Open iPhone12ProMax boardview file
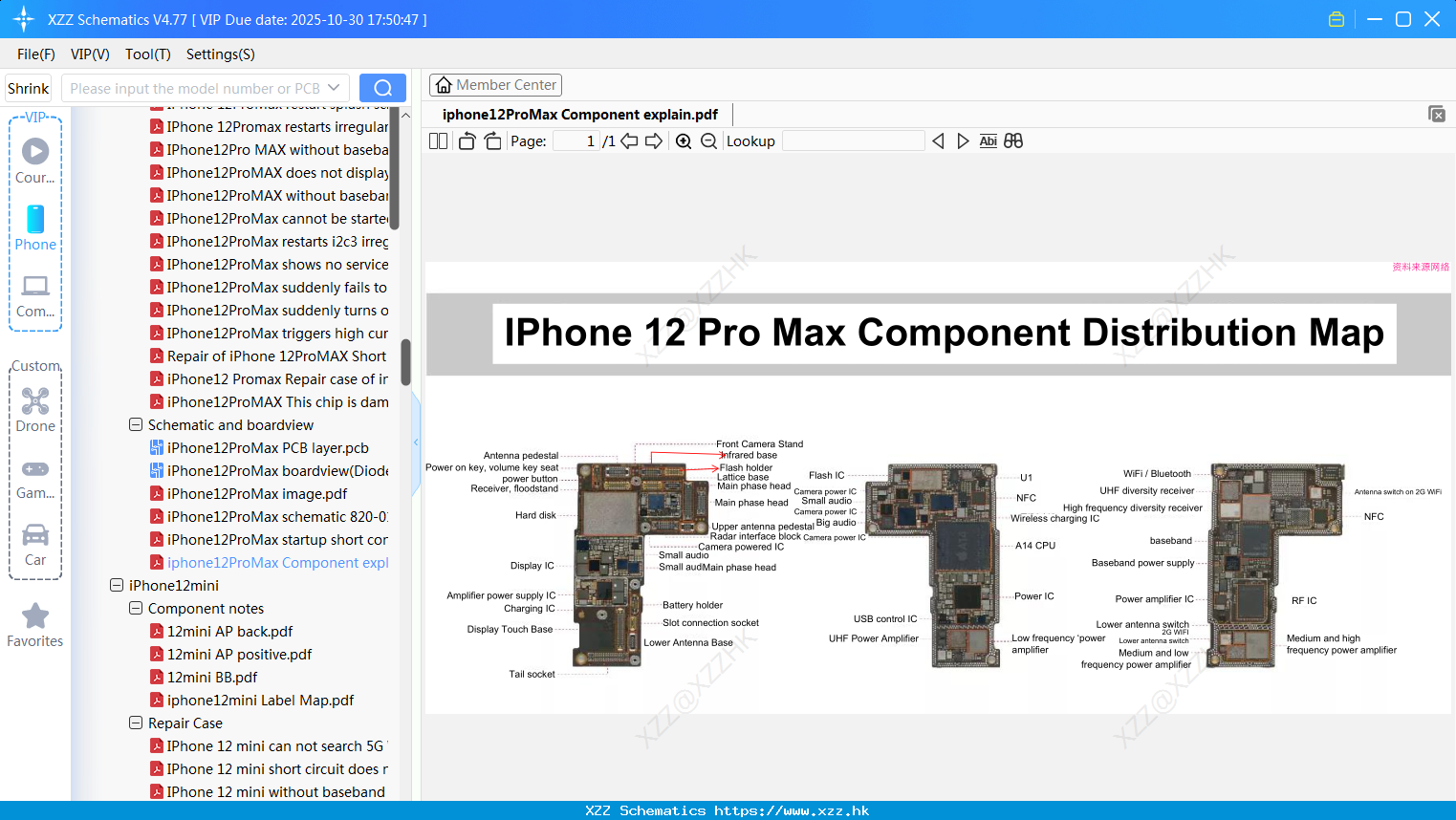This screenshot has width=1456, height=820. click(269, 471)
